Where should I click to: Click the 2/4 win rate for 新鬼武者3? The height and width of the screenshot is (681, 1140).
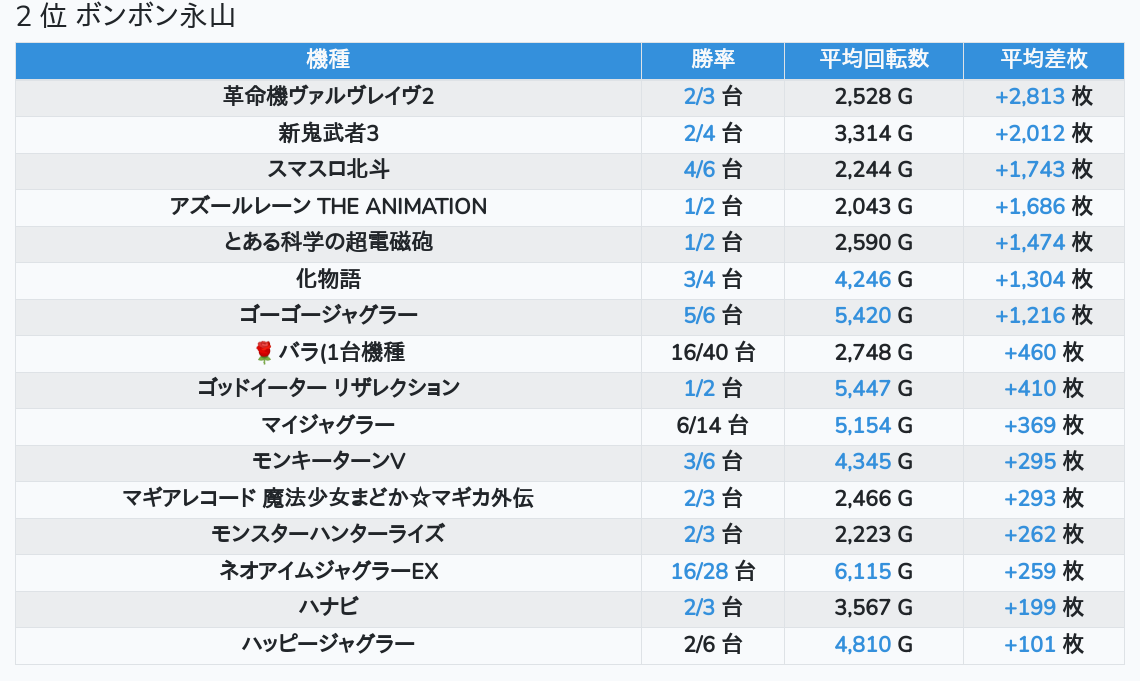(x=700, y=134)
